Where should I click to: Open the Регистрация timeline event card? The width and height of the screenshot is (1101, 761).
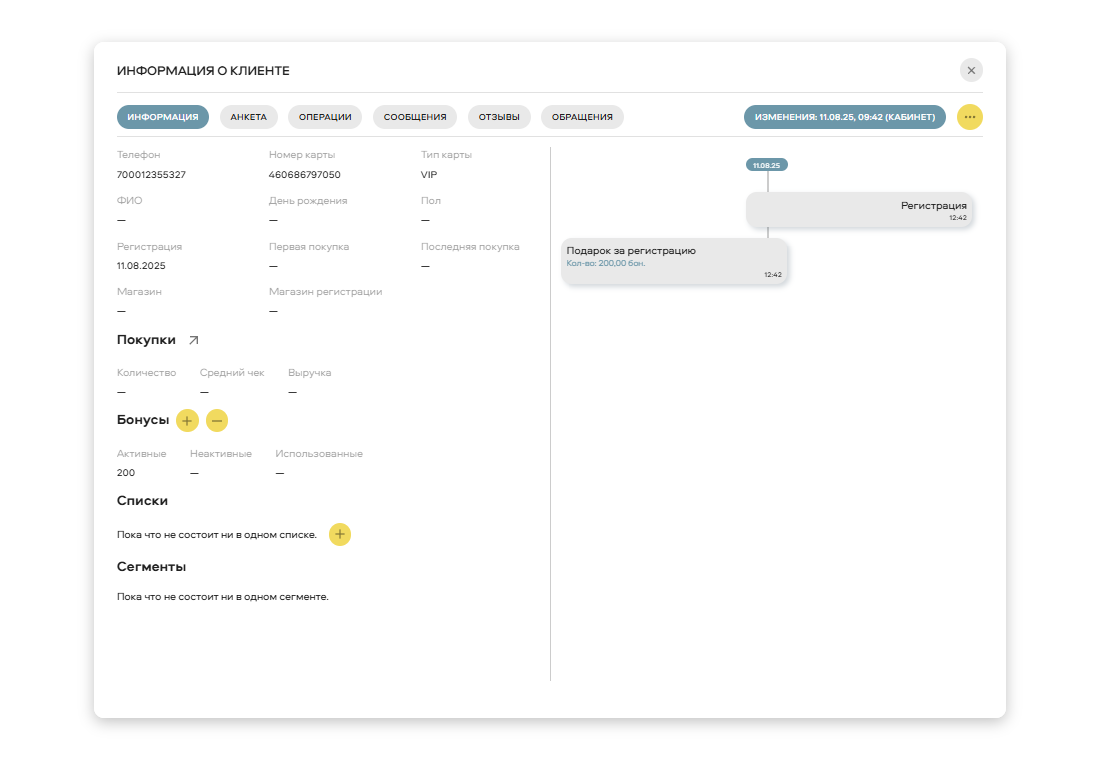point(859,210)
